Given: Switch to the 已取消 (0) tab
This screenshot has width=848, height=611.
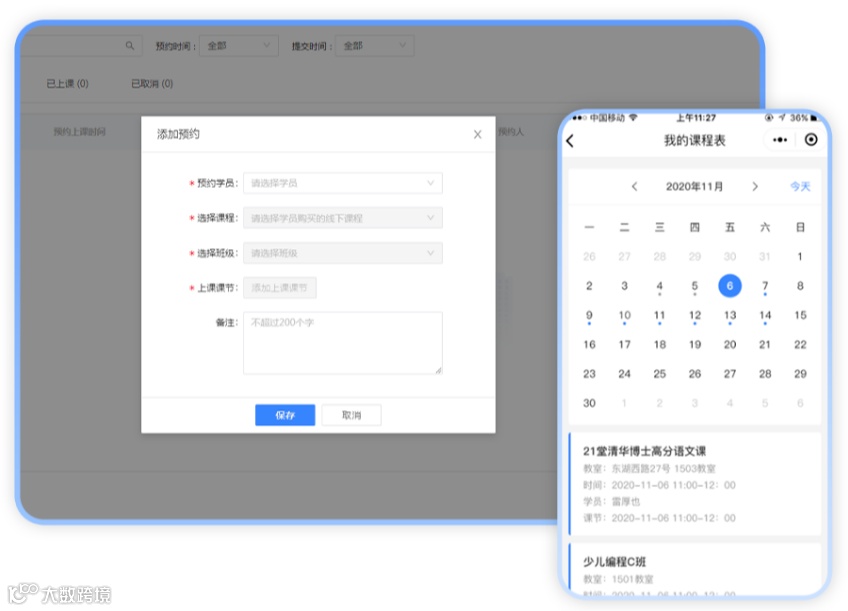Looking at the screenshot, I should (x=152, y=84).
